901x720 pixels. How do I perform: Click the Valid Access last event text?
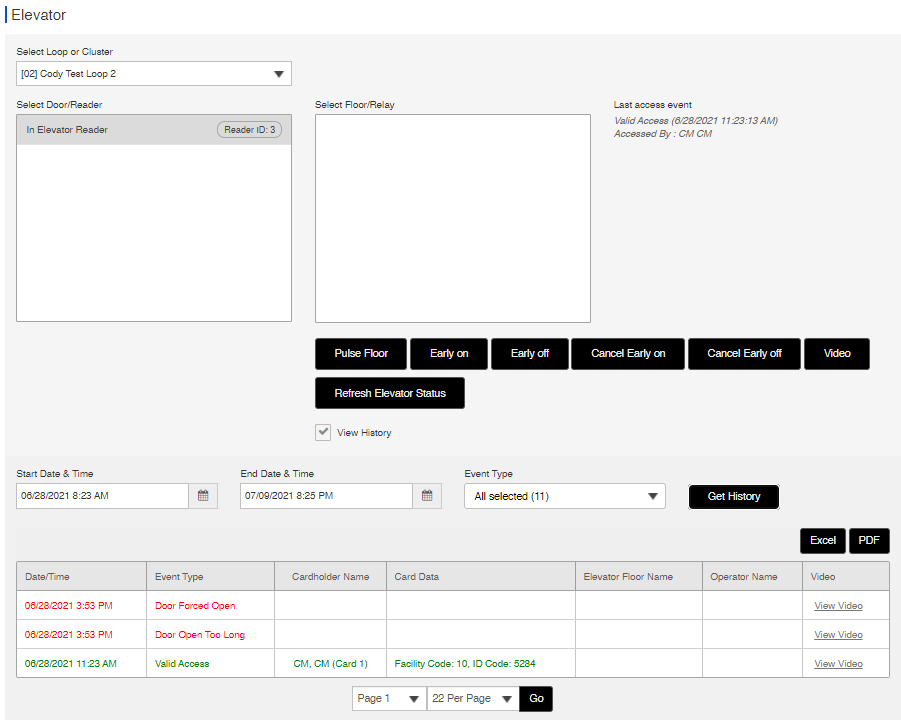pos(696,121)
